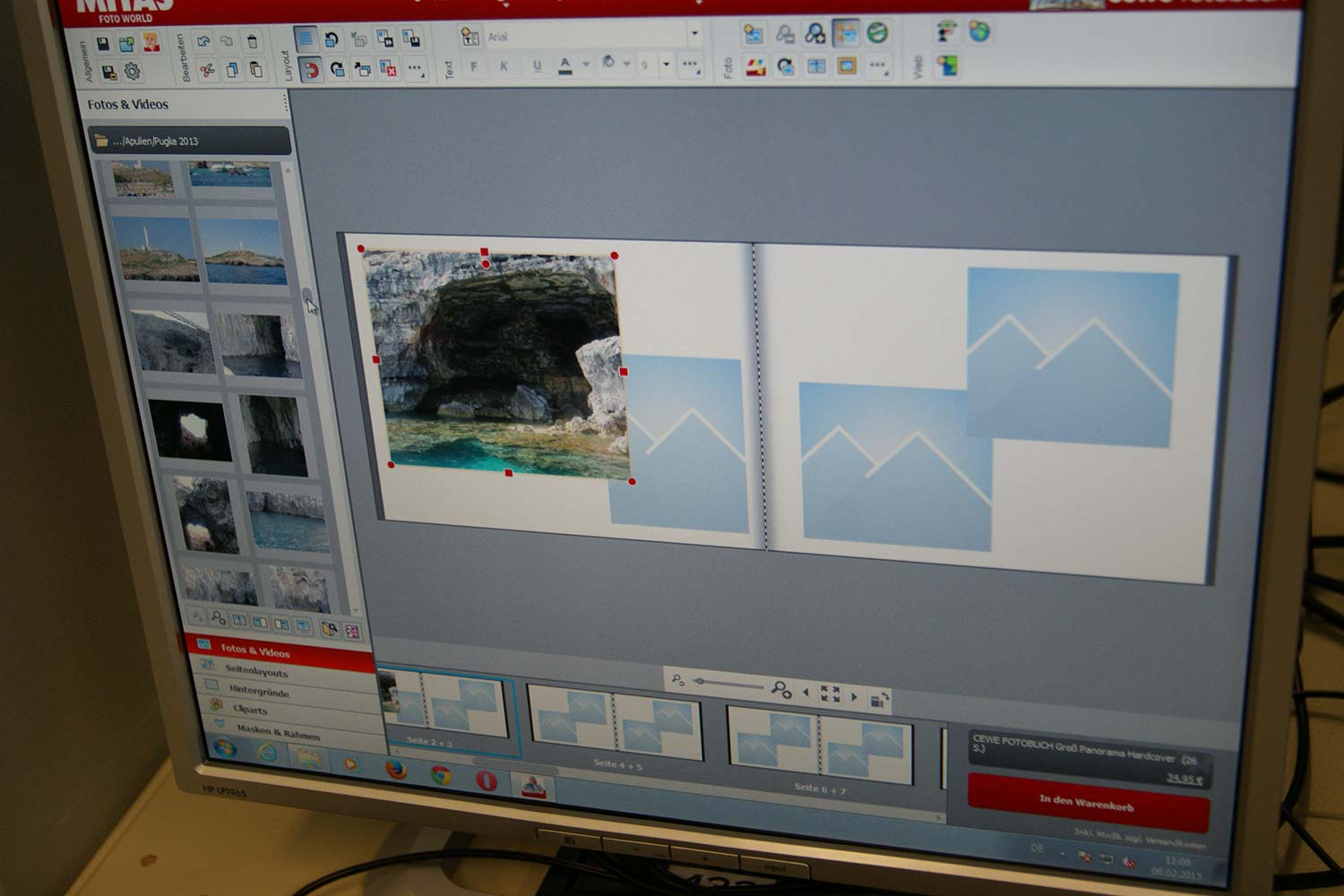Open settings via the gear icon
1344x896 pixels.
coord(133,72)
